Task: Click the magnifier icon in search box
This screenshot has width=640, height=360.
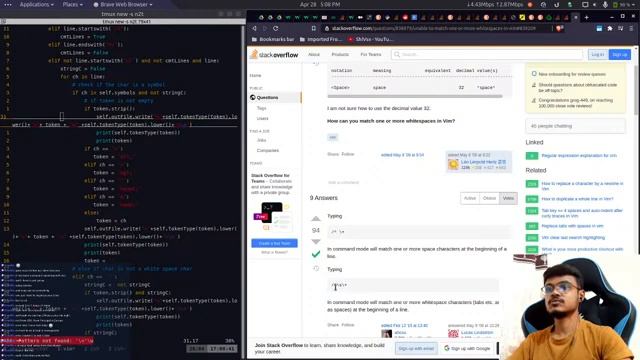Action: (x=397, y=54)
